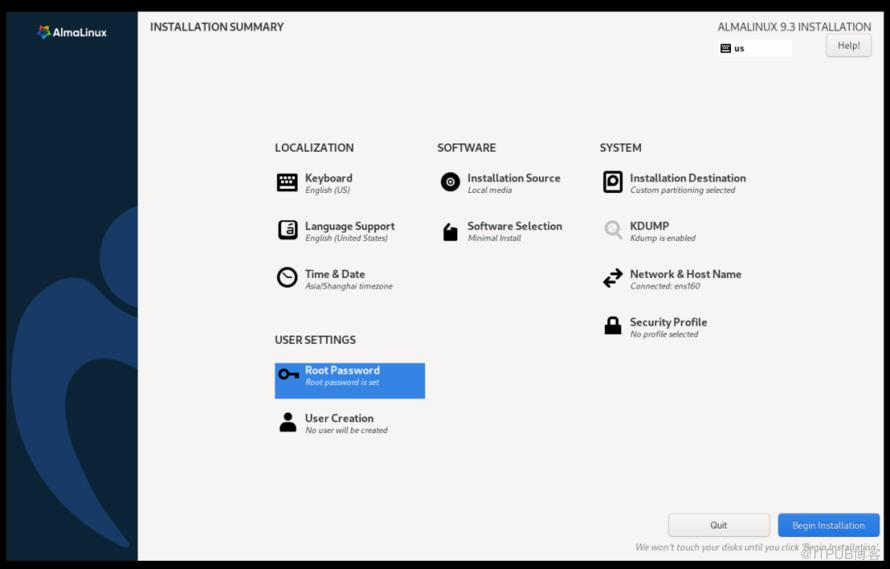Screen dimensions: 890x569
Task: Click the AlmaLinux logo
Action: coord(72,32)
